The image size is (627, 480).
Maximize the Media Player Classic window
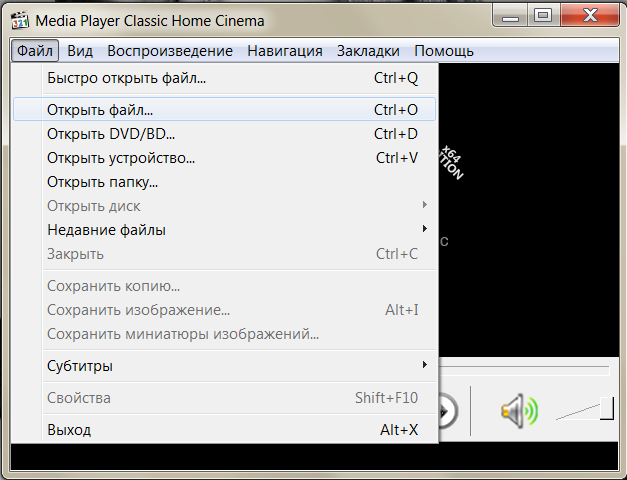point(543,16)
